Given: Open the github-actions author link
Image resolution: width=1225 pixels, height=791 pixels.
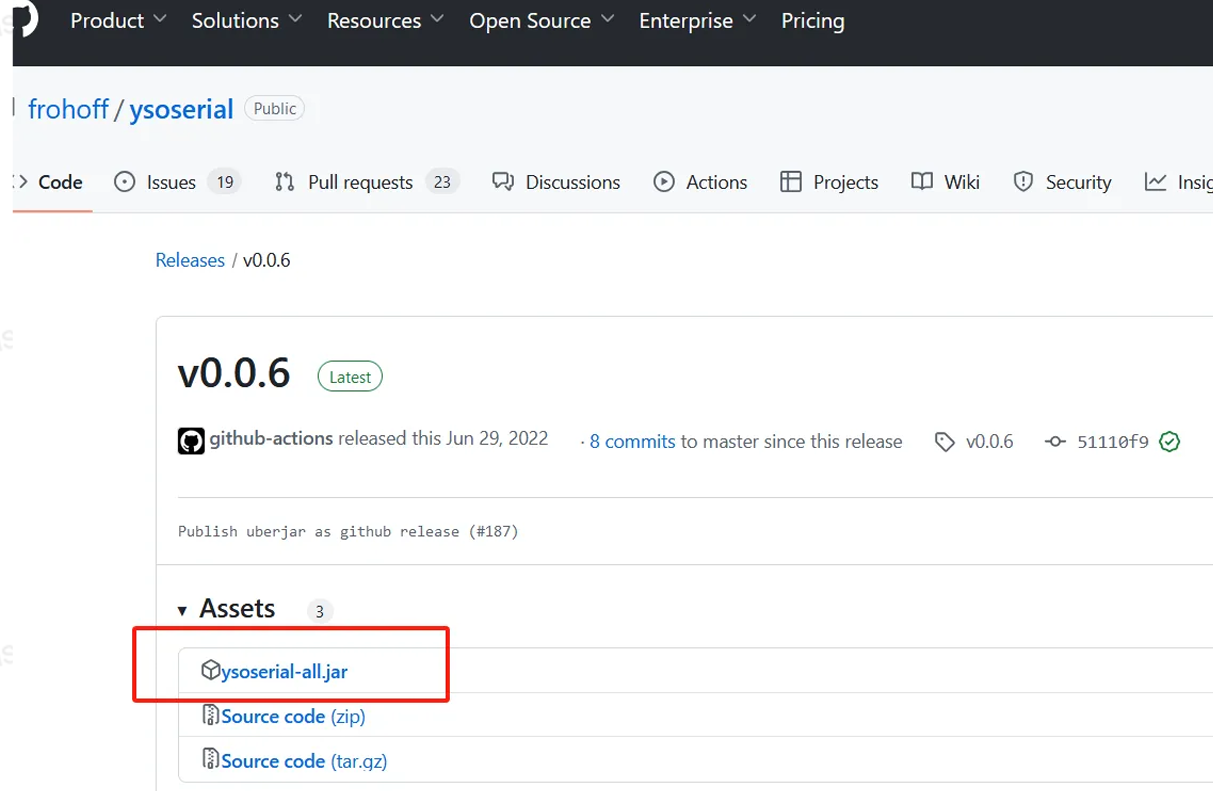Looking at the screenshot, I should (271, 438).
